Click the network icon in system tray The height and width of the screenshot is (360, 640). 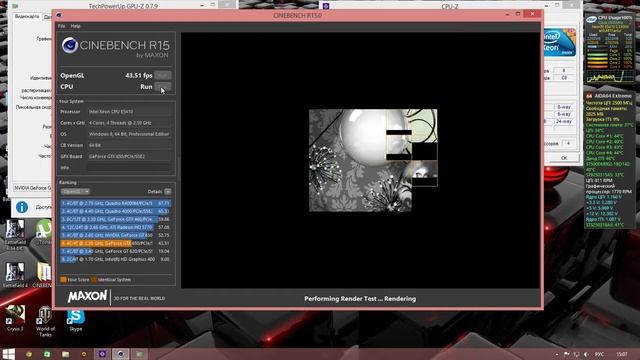(x=576, y=354)
